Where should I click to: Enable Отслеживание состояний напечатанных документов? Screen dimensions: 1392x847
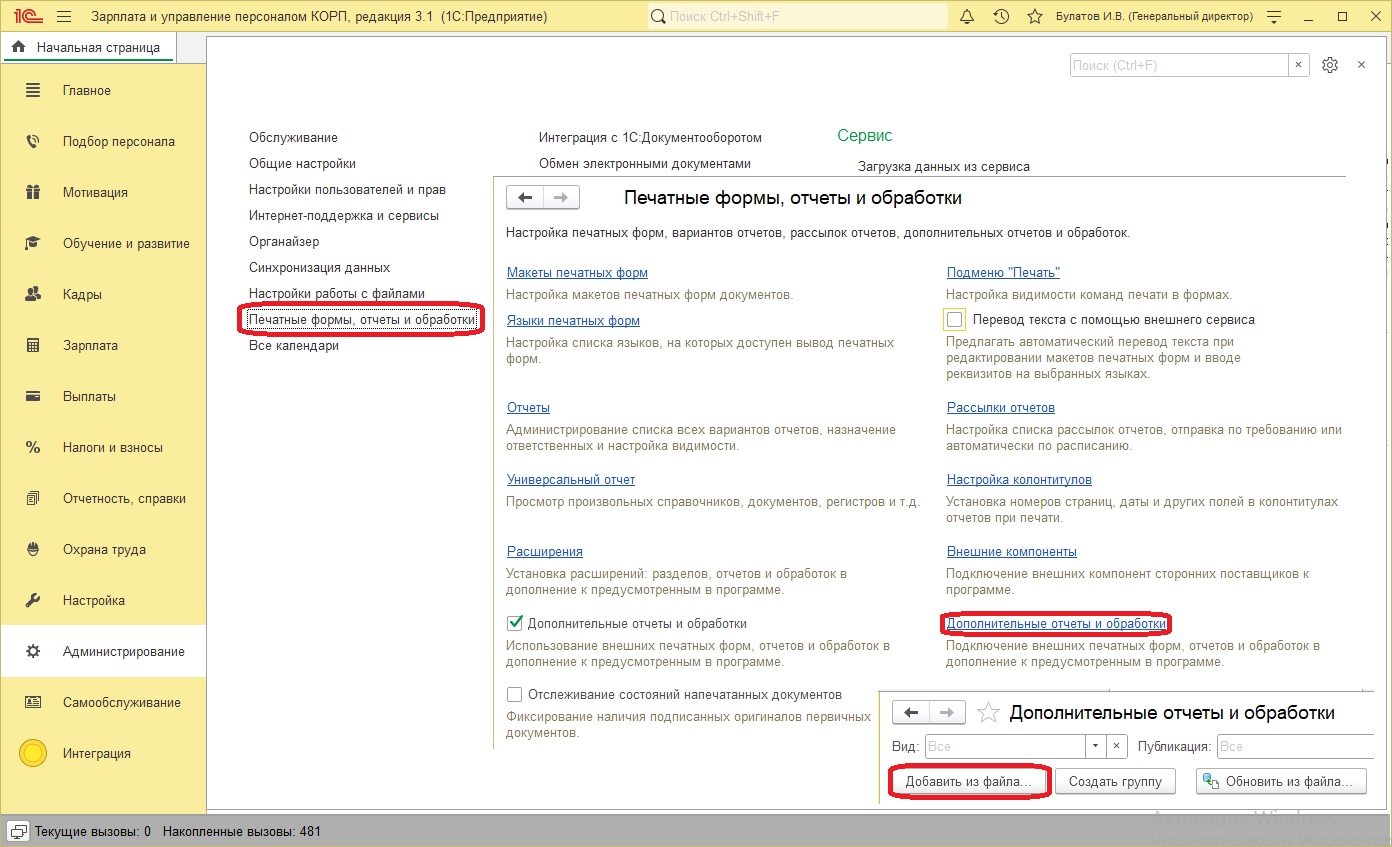click(x=516, y=694)
